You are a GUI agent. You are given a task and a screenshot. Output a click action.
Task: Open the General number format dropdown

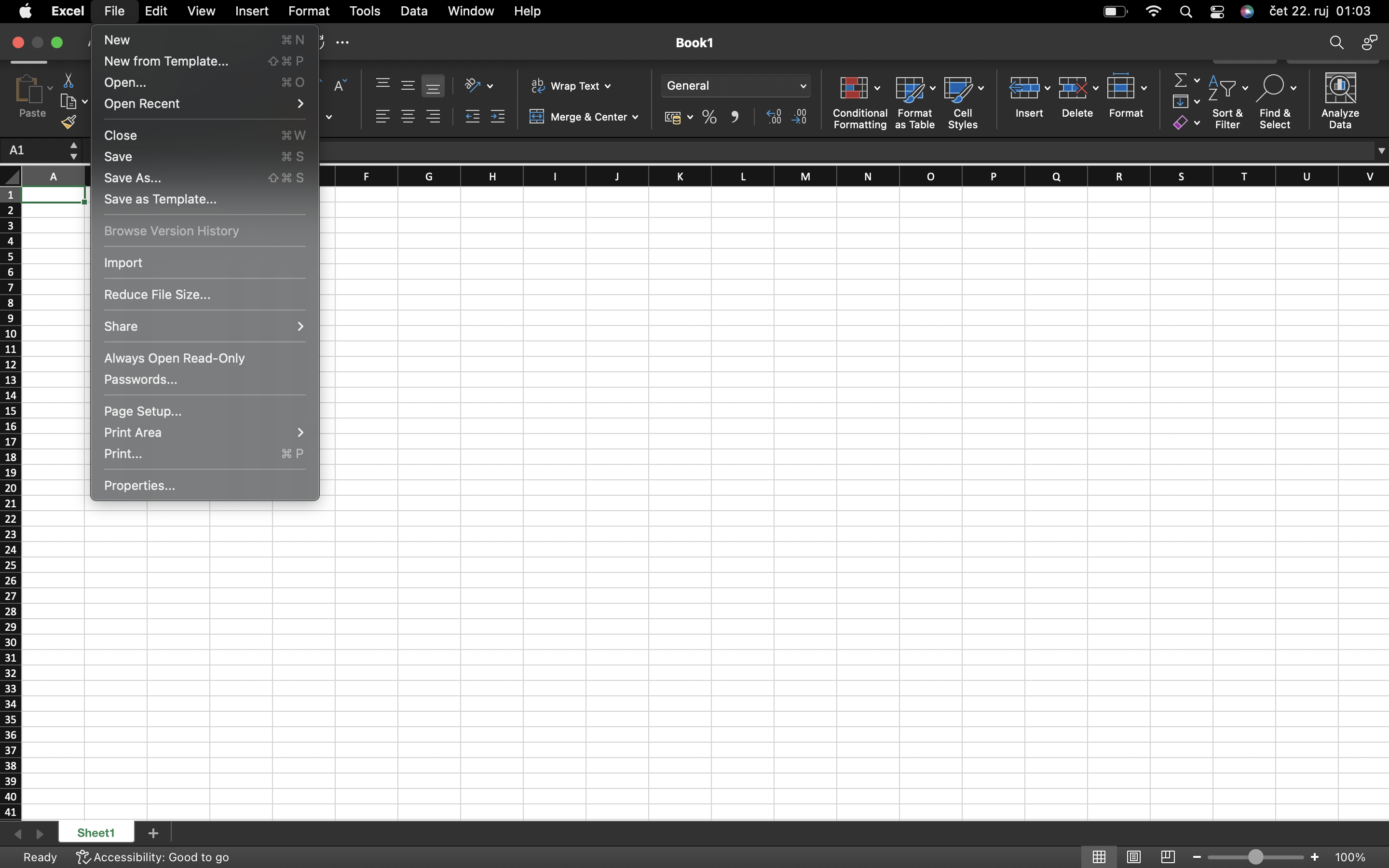(736, 85)
